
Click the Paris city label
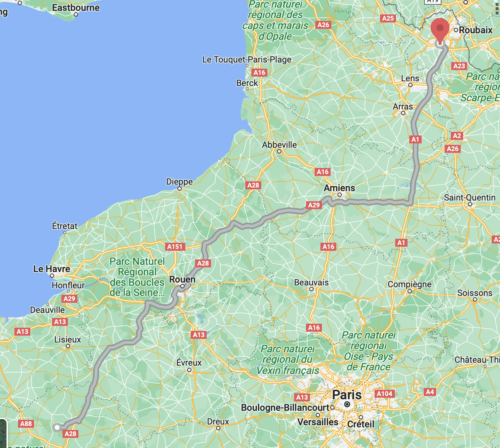(347, 395)
